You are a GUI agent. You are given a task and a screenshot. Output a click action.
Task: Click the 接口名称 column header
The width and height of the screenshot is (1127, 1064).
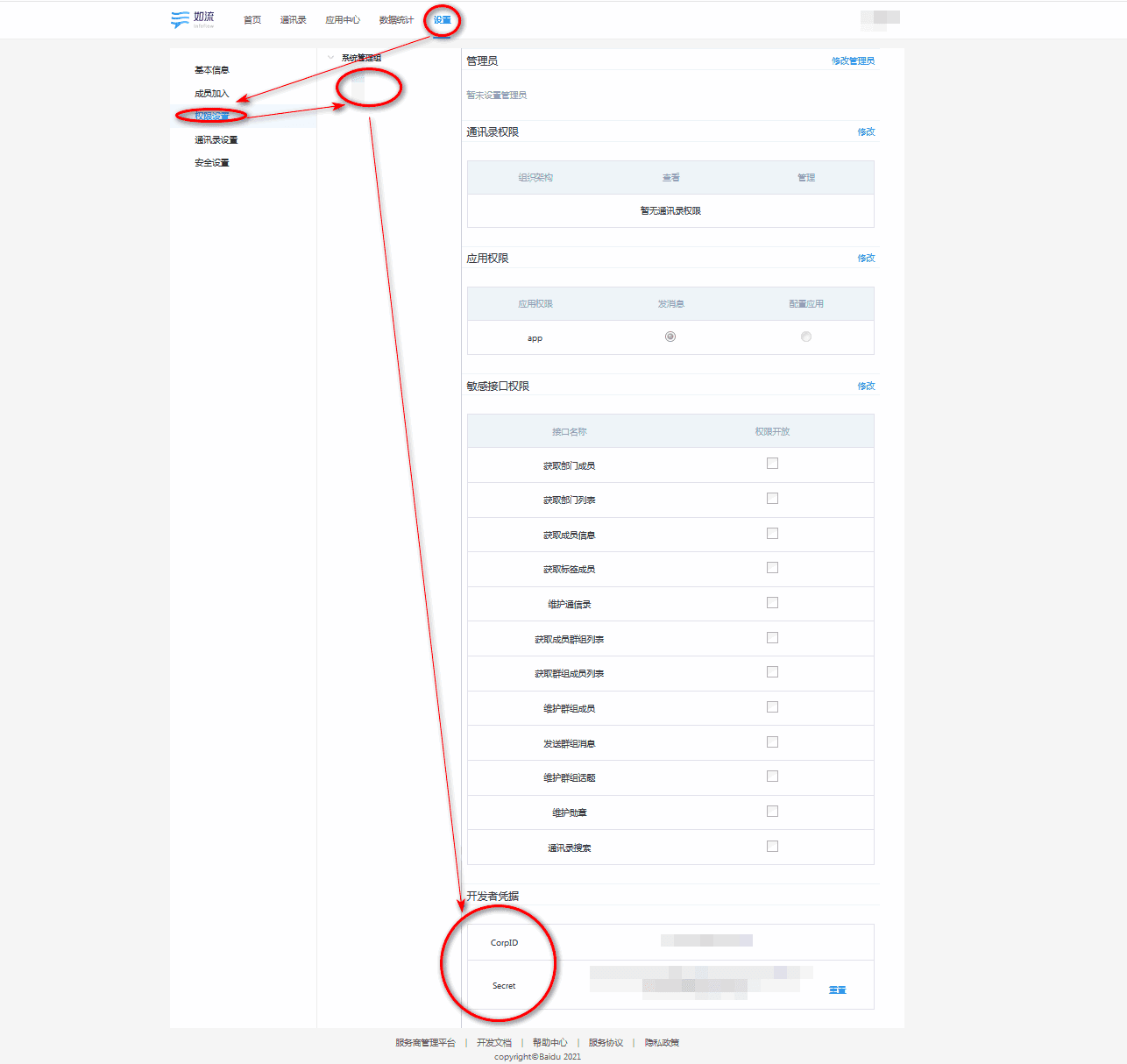tap(570, 432)
